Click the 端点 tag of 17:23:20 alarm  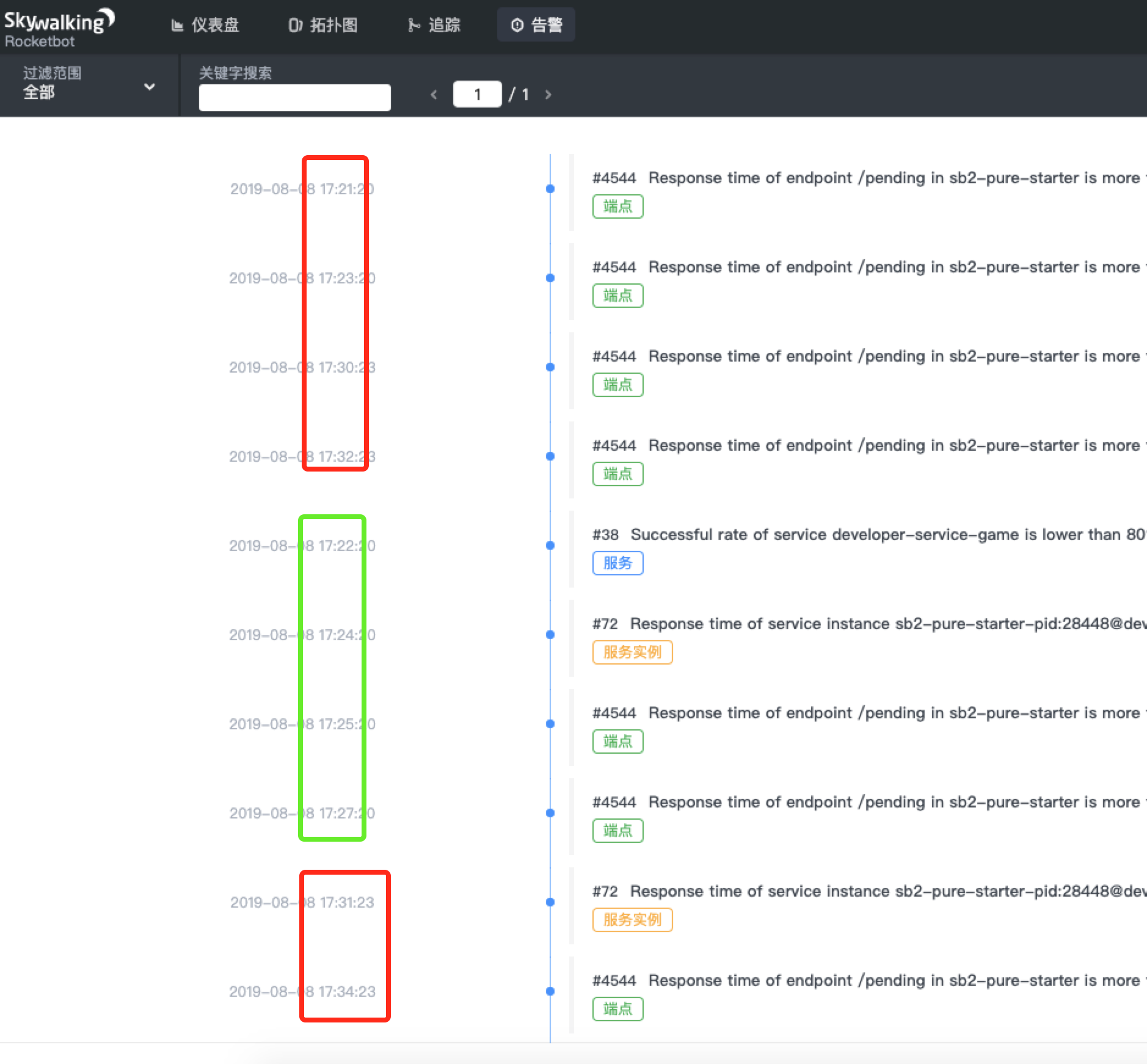[618, 296]
